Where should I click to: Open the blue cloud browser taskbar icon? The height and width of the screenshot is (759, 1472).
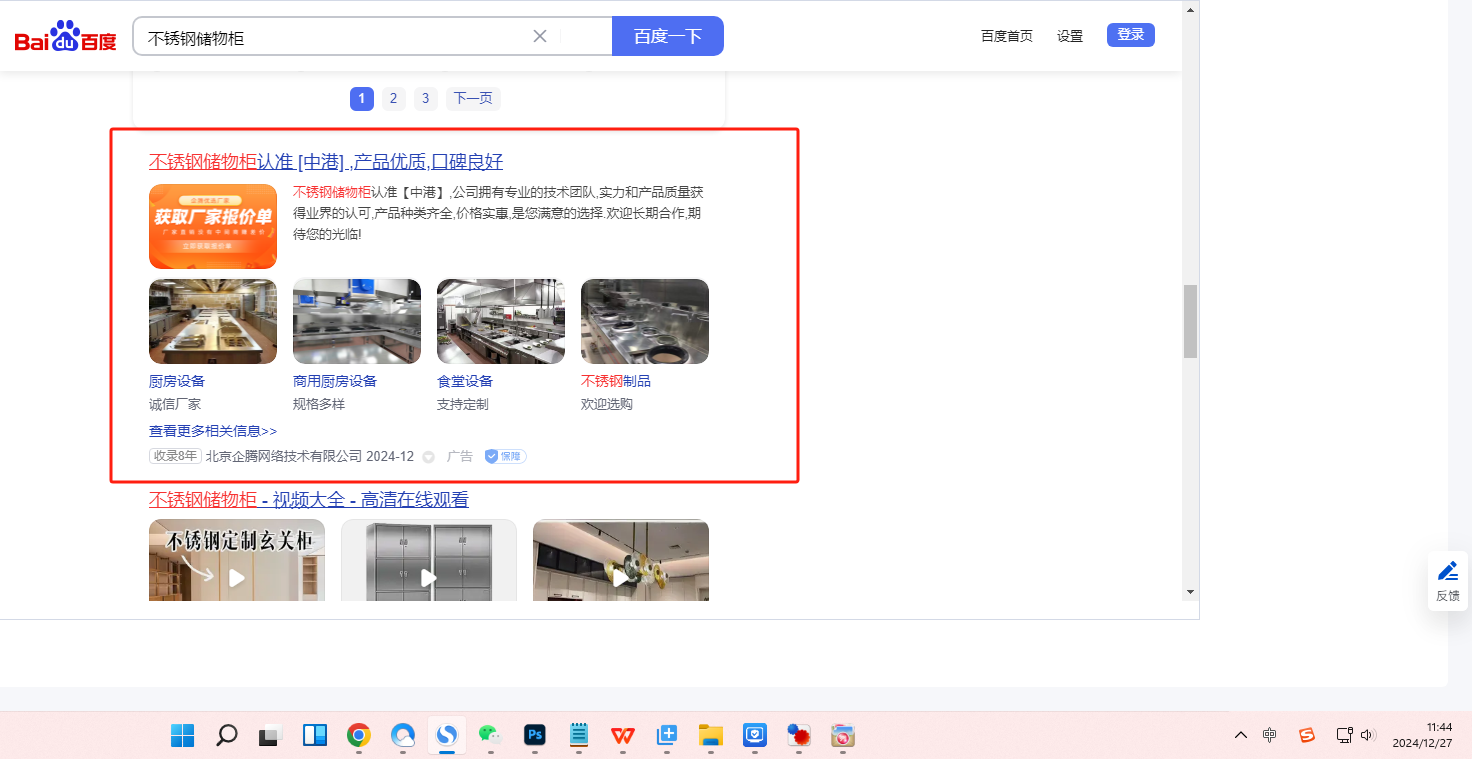pos(403,736)
